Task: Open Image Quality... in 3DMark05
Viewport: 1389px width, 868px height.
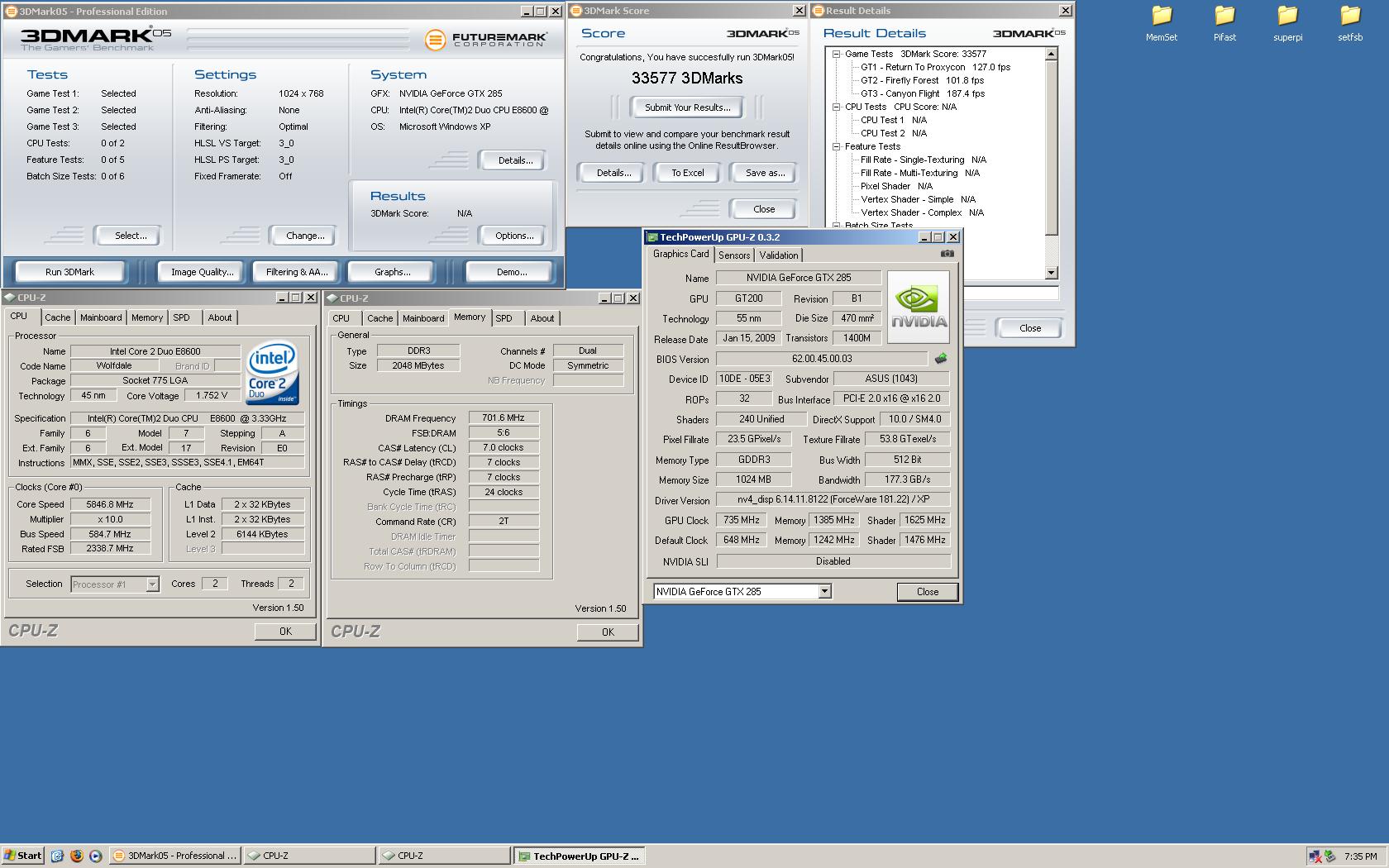Action: (203, 272)
